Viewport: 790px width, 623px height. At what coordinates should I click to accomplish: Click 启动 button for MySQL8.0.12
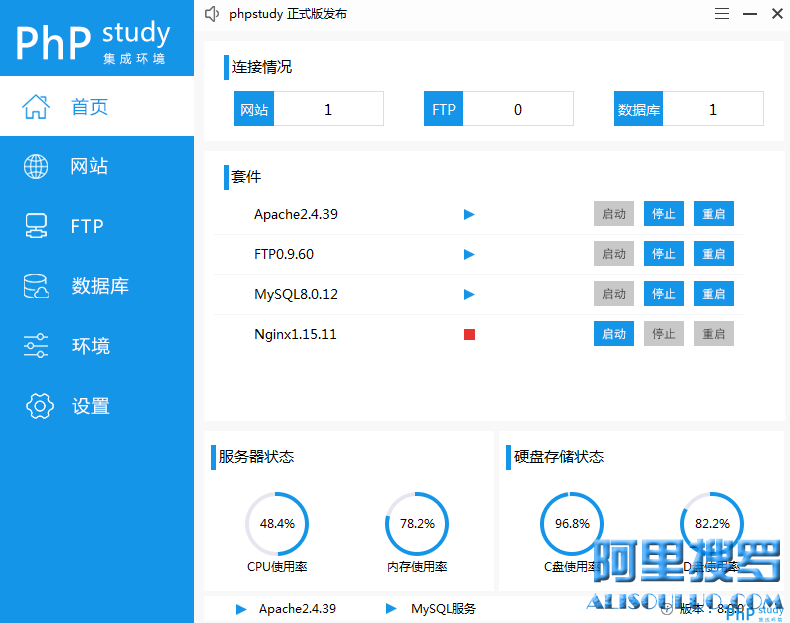pyautogui.click(x=614, y=294)
